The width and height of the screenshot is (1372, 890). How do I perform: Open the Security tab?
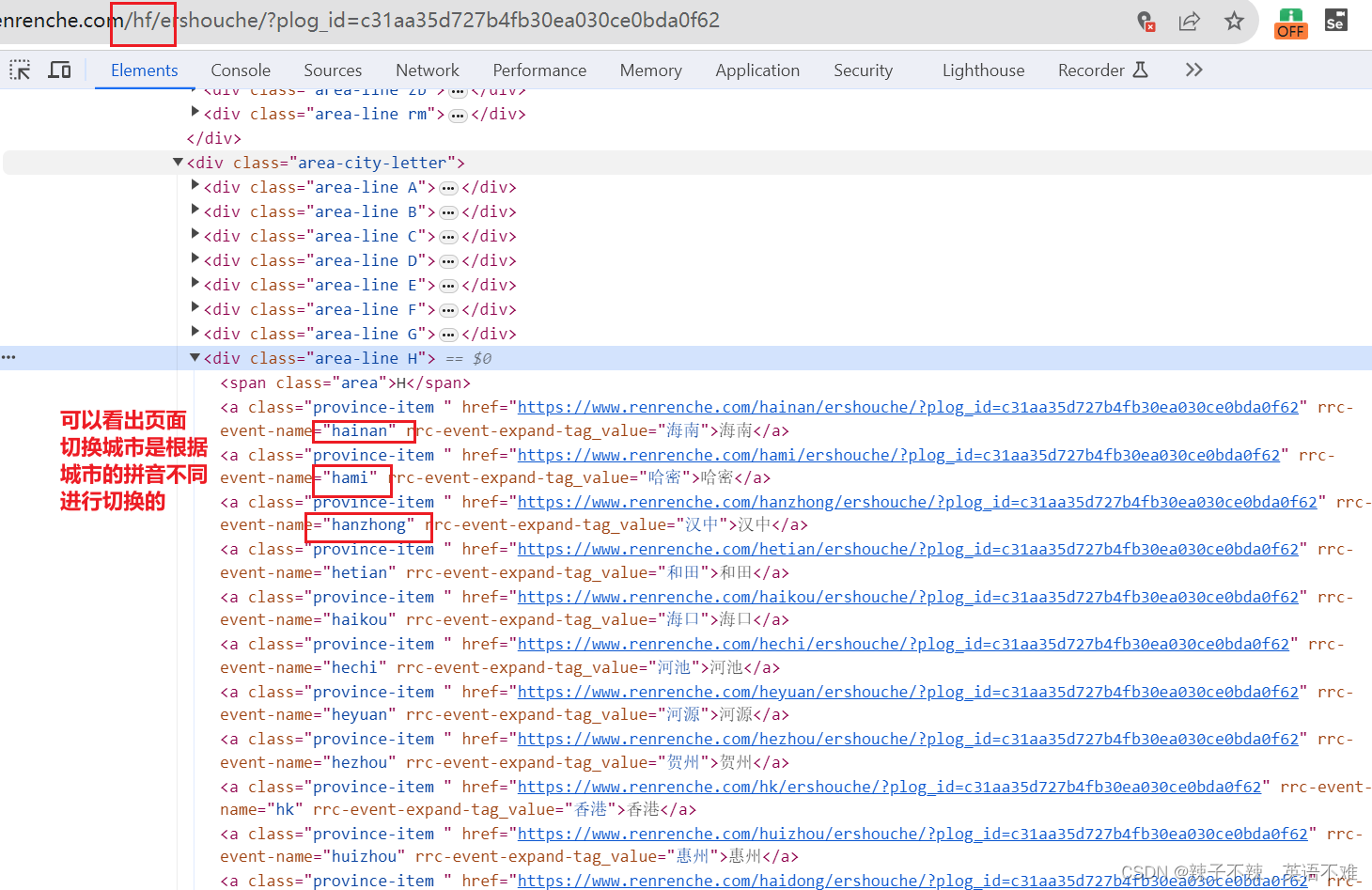[x=863, y=70]
